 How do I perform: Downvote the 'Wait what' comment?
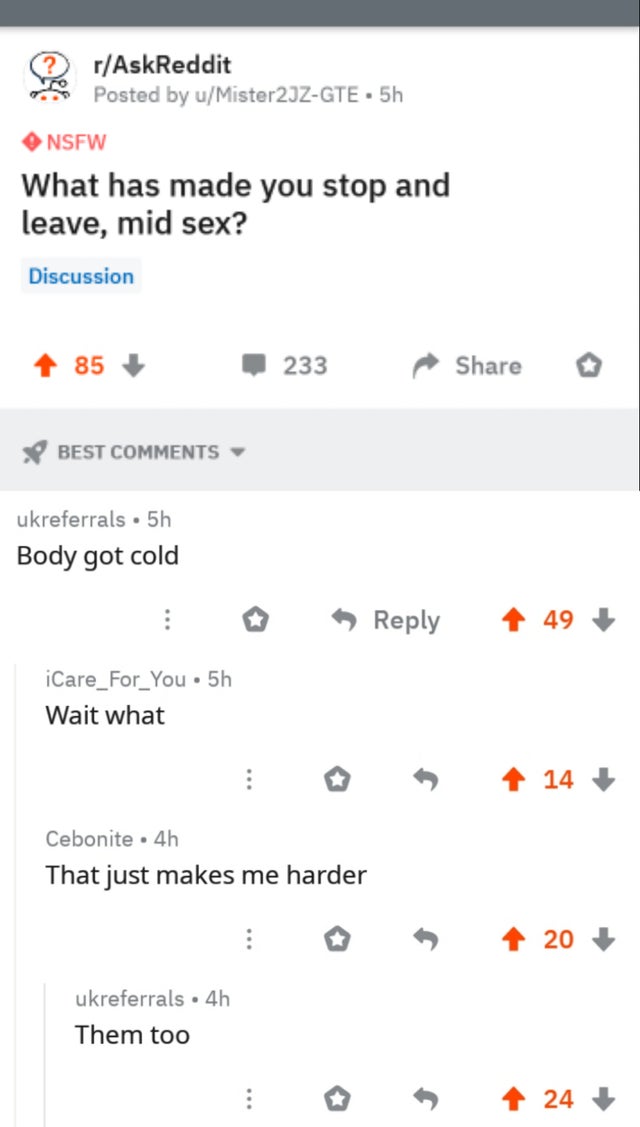(604, 779)
